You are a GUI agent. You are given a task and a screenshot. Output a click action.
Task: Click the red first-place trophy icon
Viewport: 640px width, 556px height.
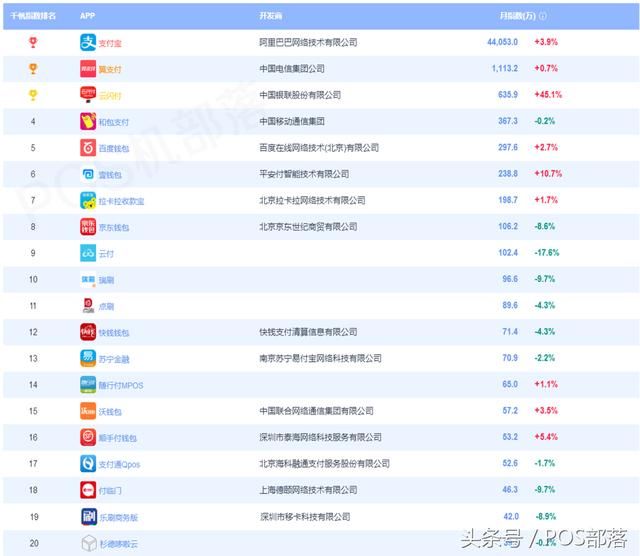point(33,42)
